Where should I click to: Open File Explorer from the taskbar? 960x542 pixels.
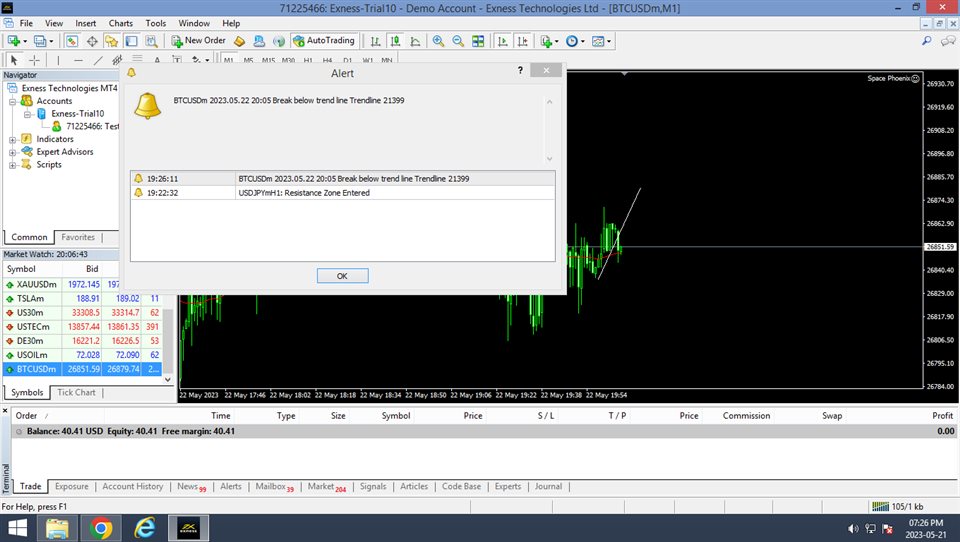pyautogui.click(x=57, y=528)
